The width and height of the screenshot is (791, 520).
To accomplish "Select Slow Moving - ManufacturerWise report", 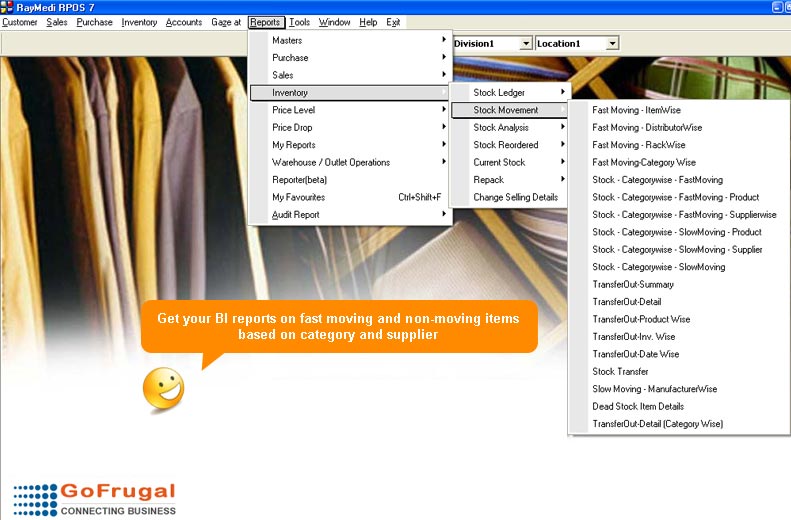I will [654, 389].
